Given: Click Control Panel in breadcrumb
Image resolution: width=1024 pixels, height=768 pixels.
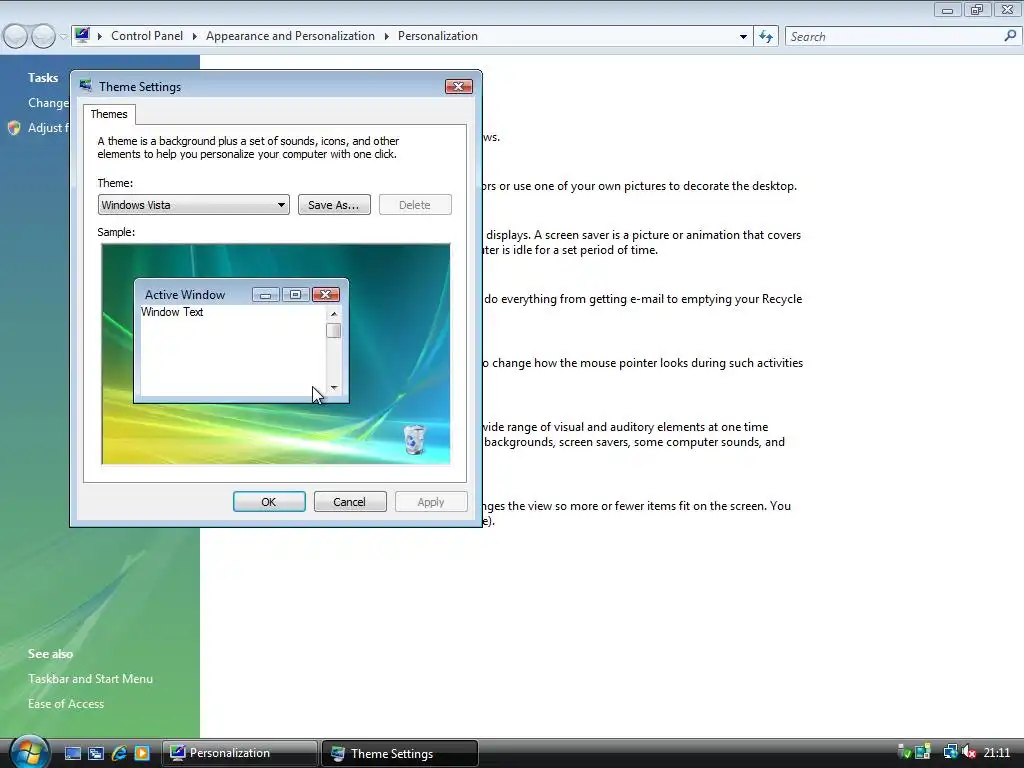Looking at the screenshot, I should [x=147, y=36].
